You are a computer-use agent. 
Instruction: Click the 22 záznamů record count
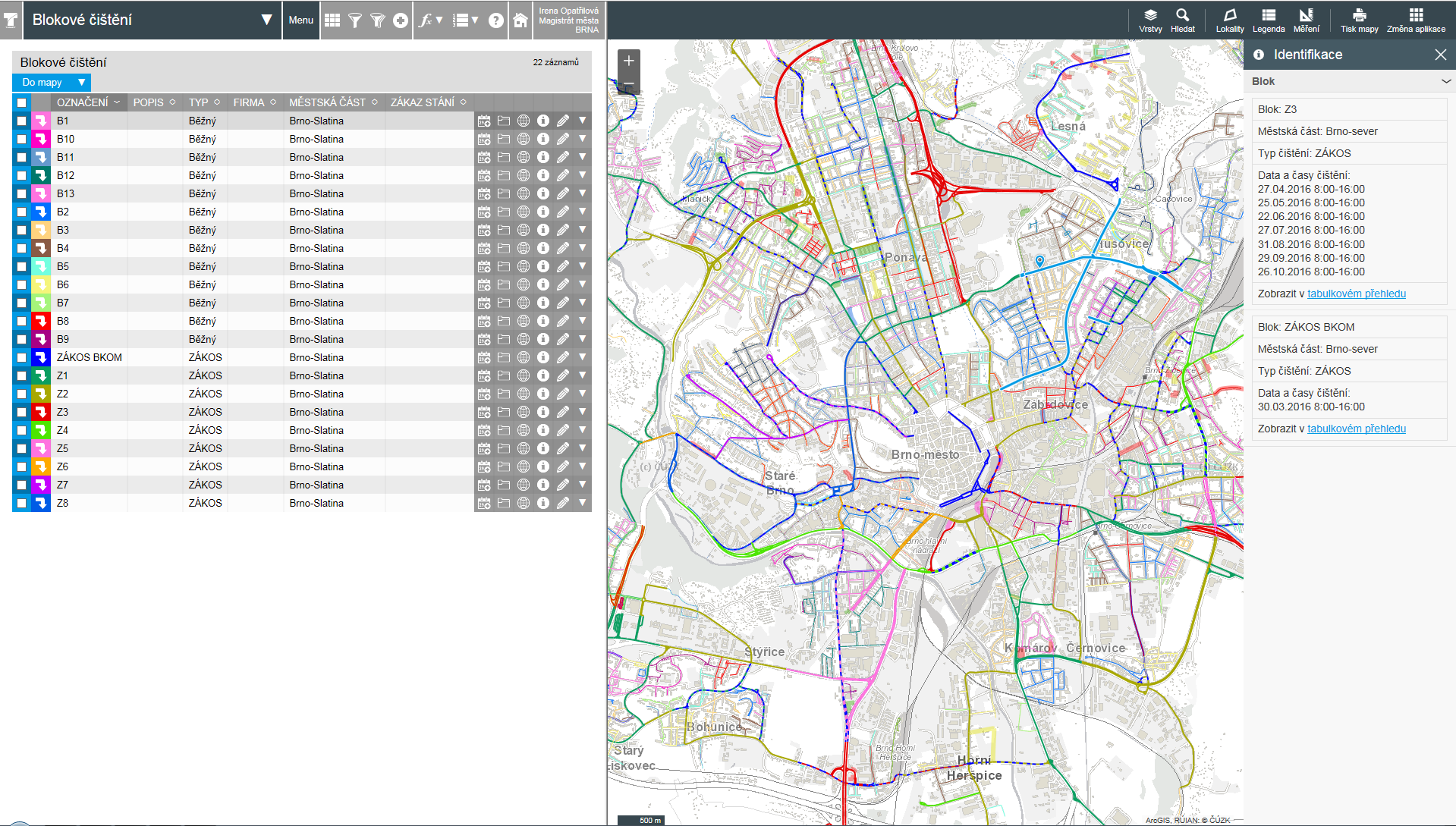tap(555, 62)
